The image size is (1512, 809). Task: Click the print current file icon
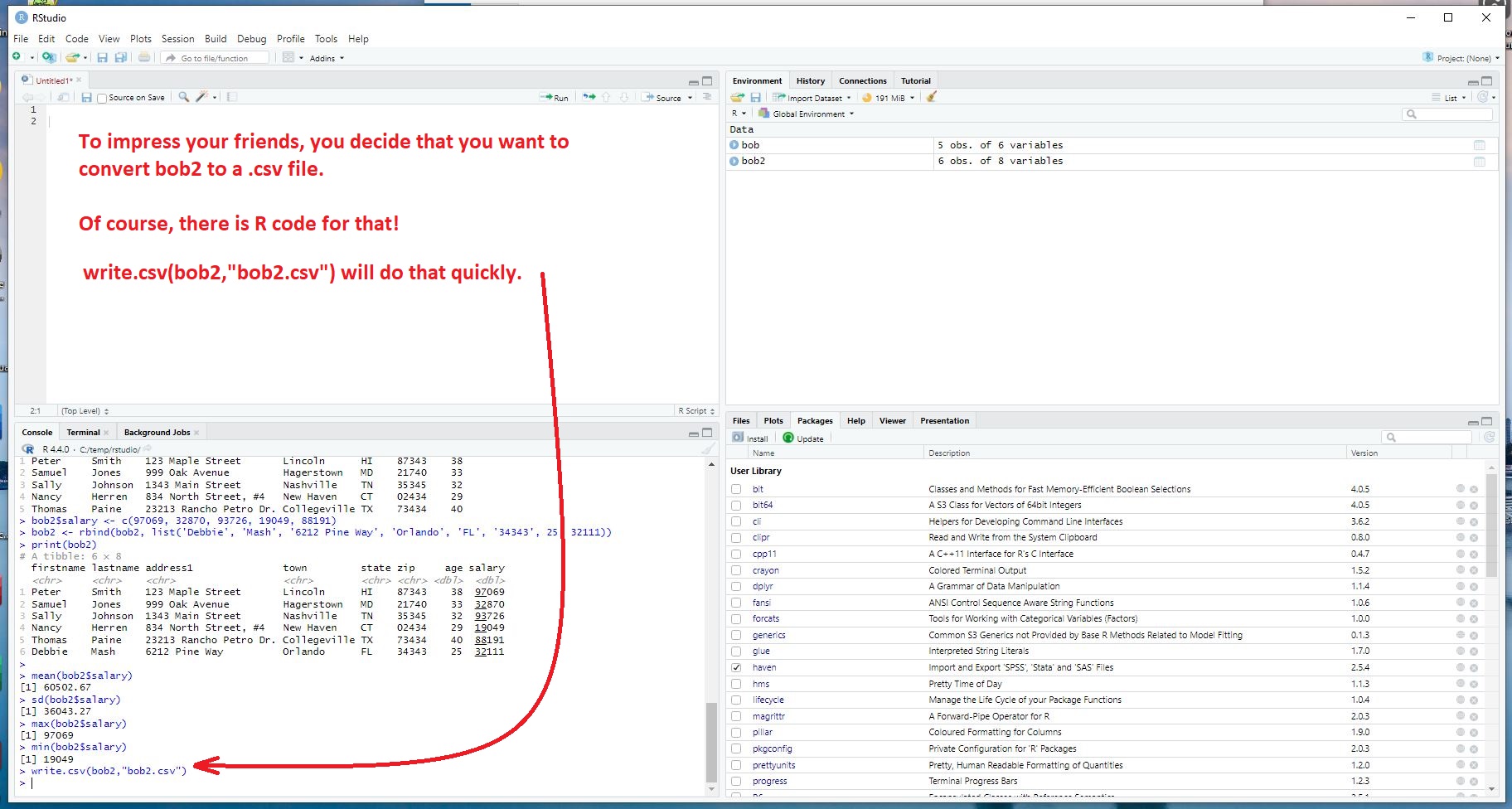click(144, 58)
